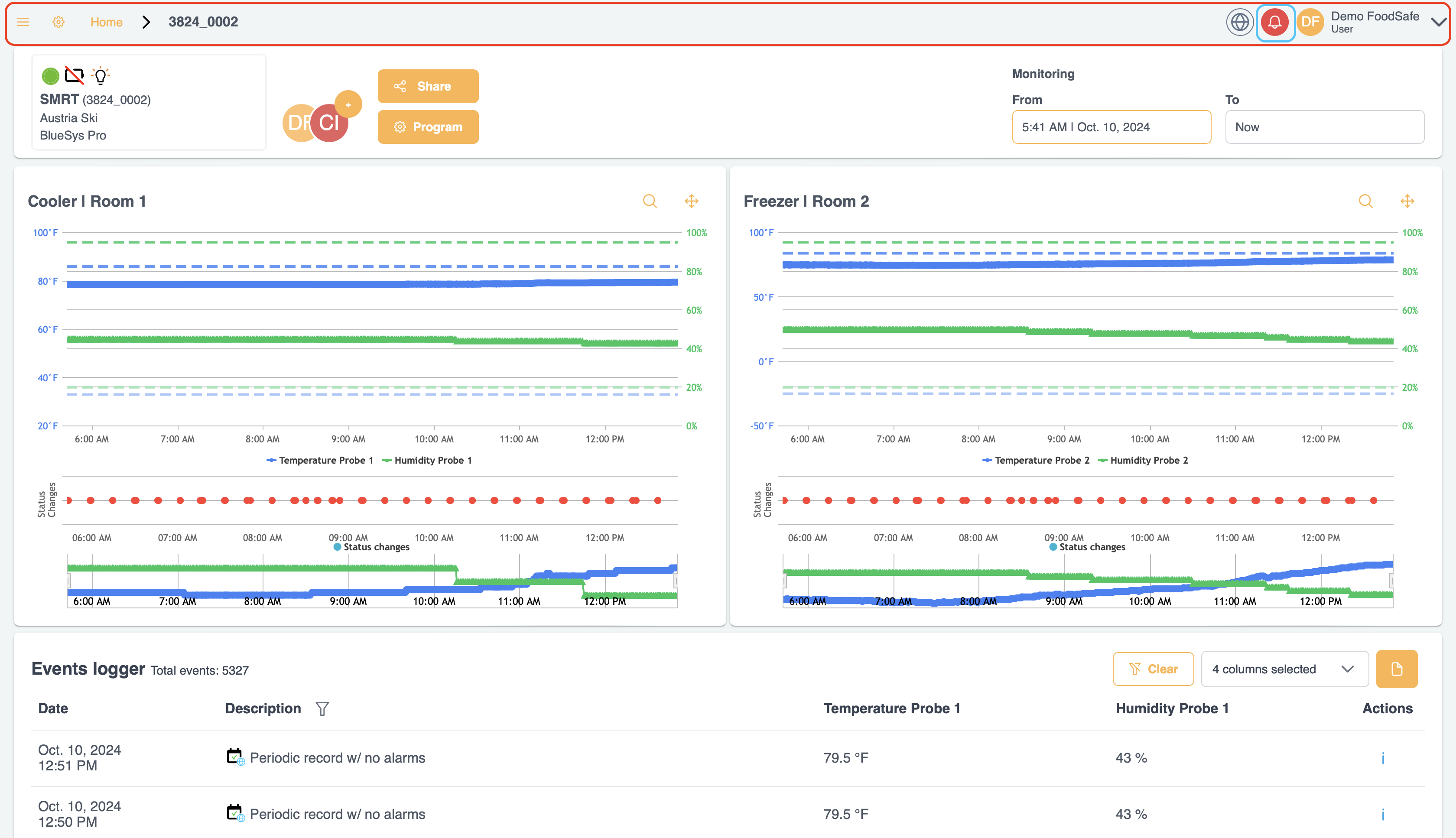This screenshot has height=838, width=1456.
Task: Click the monitoring To field showing Now
Action: click(x=1324, y=127)
